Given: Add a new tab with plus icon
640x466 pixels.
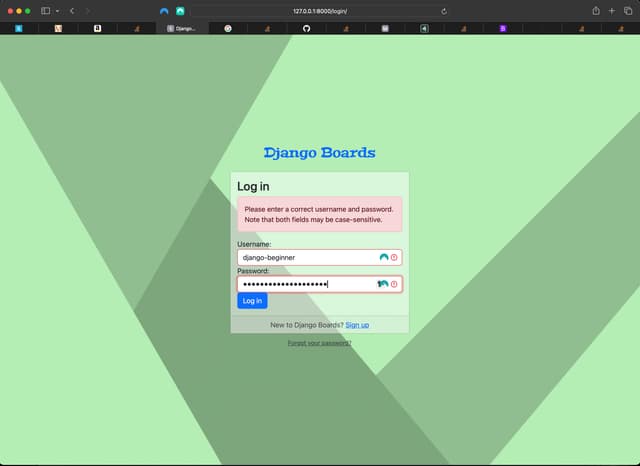Looking at the screenshot, I should 611,11.
